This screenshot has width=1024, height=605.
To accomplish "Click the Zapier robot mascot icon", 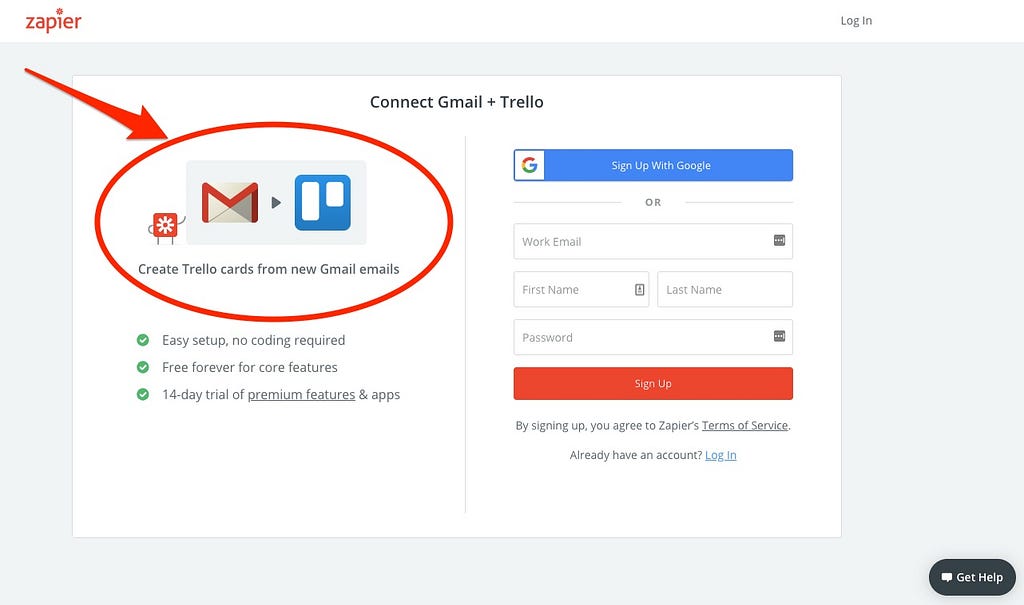I will click(x=166, y=228).
